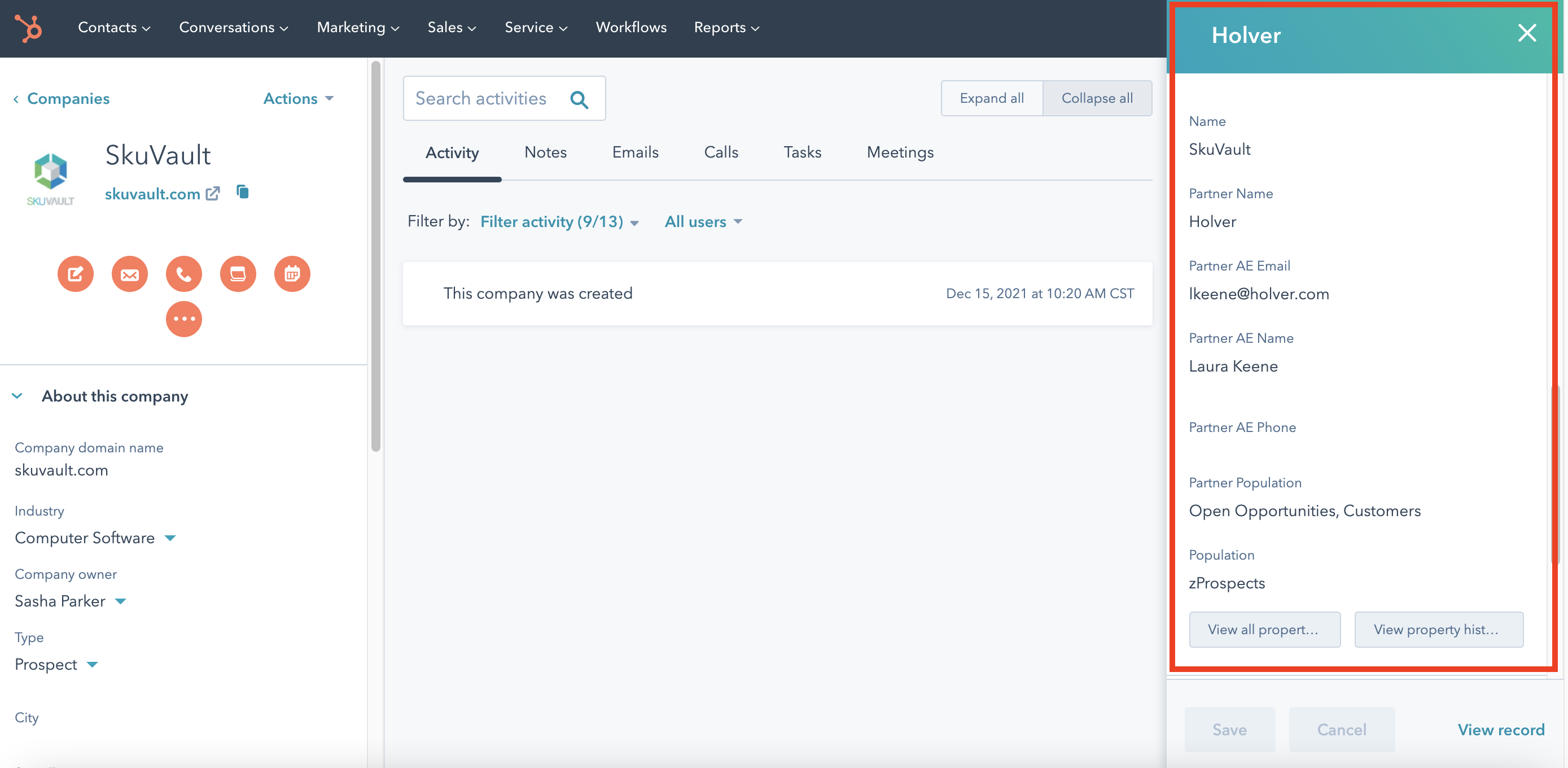The image size is (1568, 768).
Task: Click the Collapse all button
Action: pyautogui.click(x=1097, y=98)
